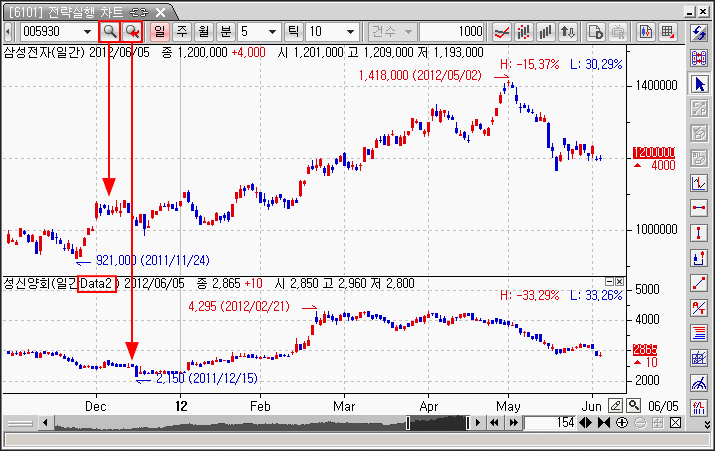The image size is (715, 451).
Task: Select the parallel horizontal lines tool
Action: 700,332
